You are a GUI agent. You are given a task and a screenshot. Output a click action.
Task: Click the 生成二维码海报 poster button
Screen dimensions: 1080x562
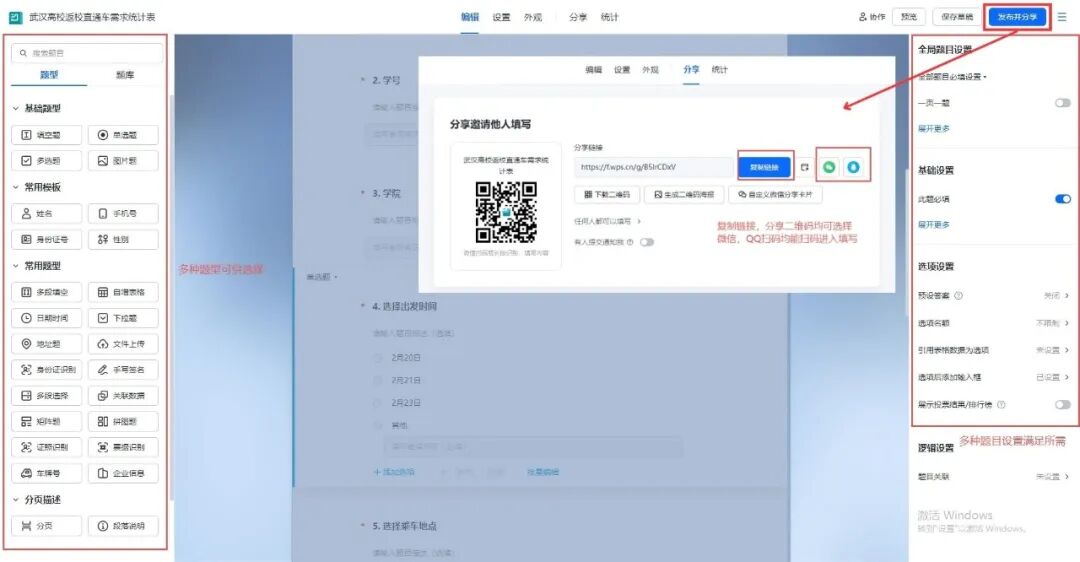tap(683, 194)
